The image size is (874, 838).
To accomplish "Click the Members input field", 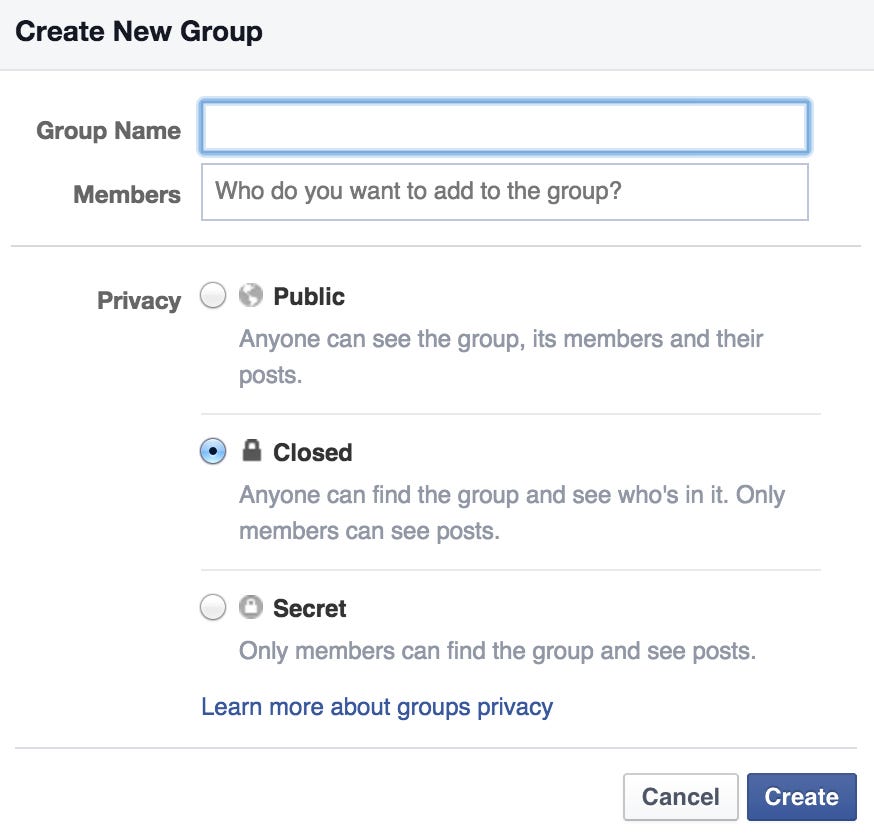I will tap(505, 192).
